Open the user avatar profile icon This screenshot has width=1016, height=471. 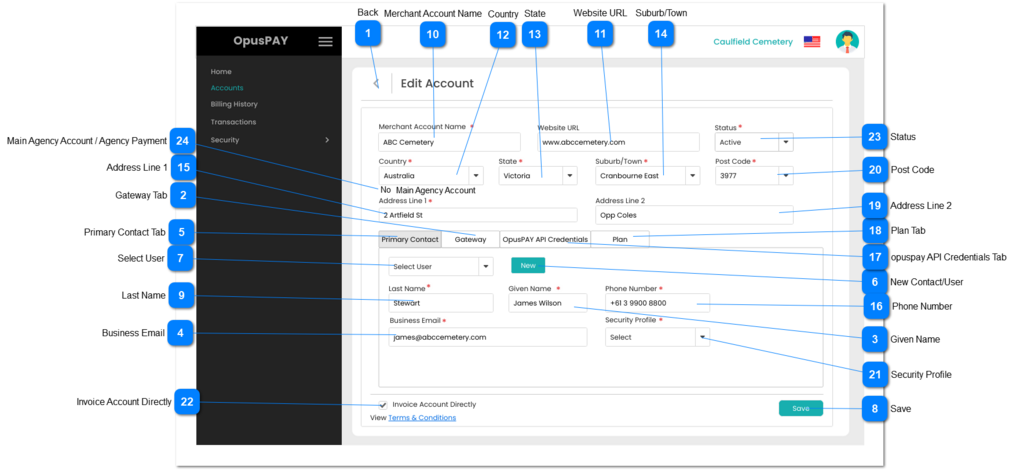point(847,42)
